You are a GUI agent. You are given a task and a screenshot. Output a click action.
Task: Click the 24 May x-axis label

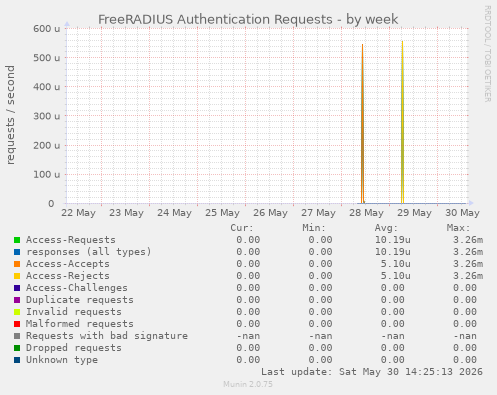pos(174,213)
